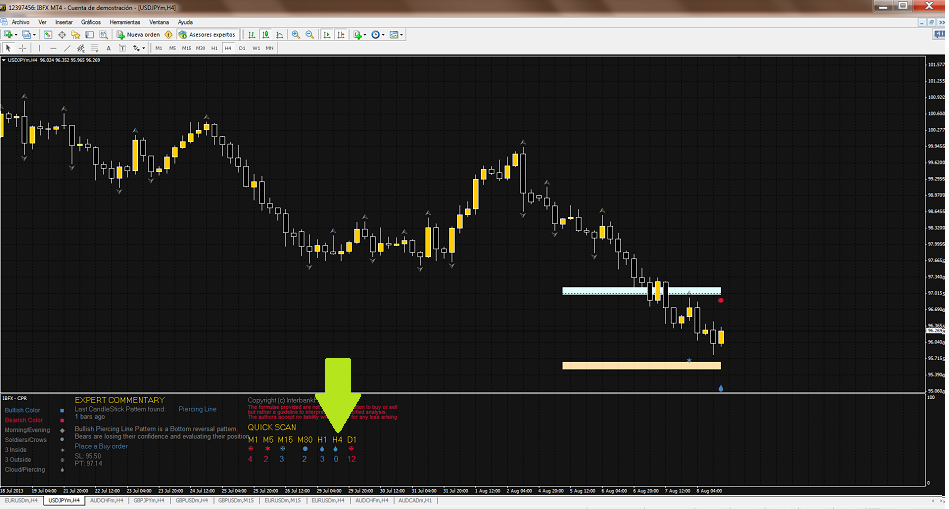Image resolution: width=949 pixels, height=509 pixels.
Task: Click the red dot marker on chart
Action: [721, 300]
